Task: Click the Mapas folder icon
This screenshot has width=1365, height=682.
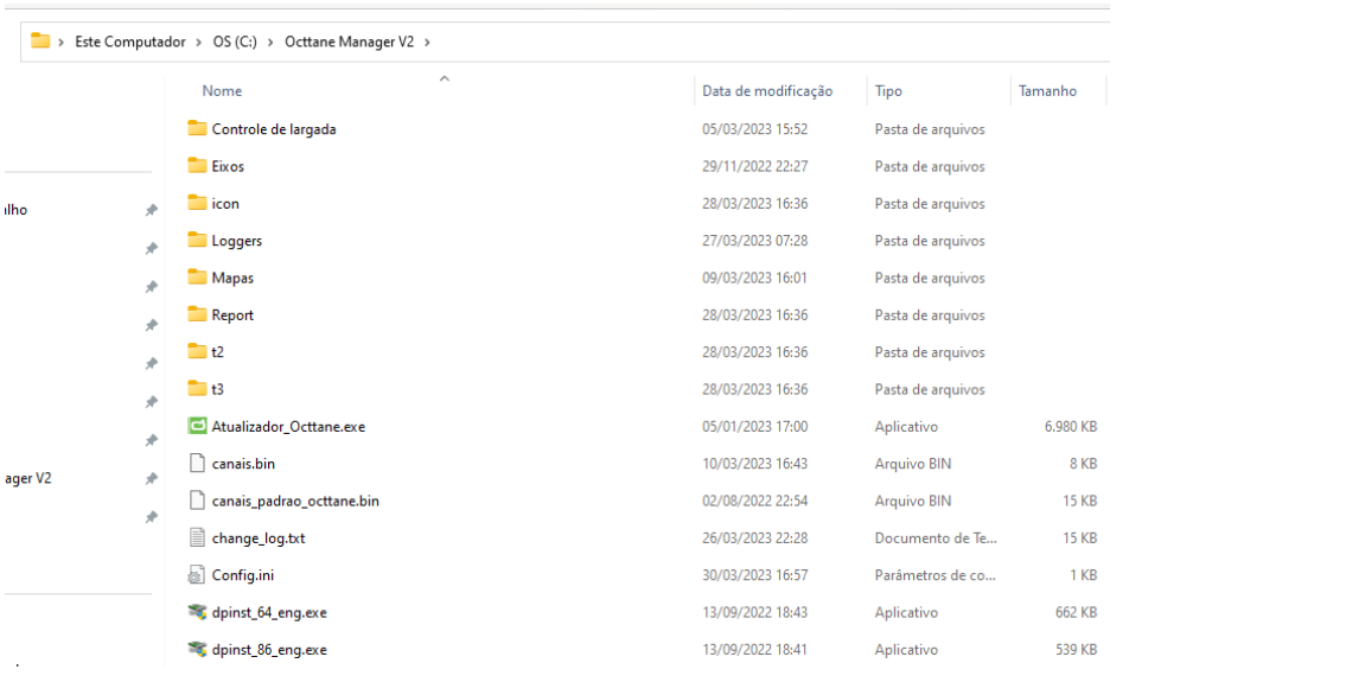Action: click(x=197, y=278)
